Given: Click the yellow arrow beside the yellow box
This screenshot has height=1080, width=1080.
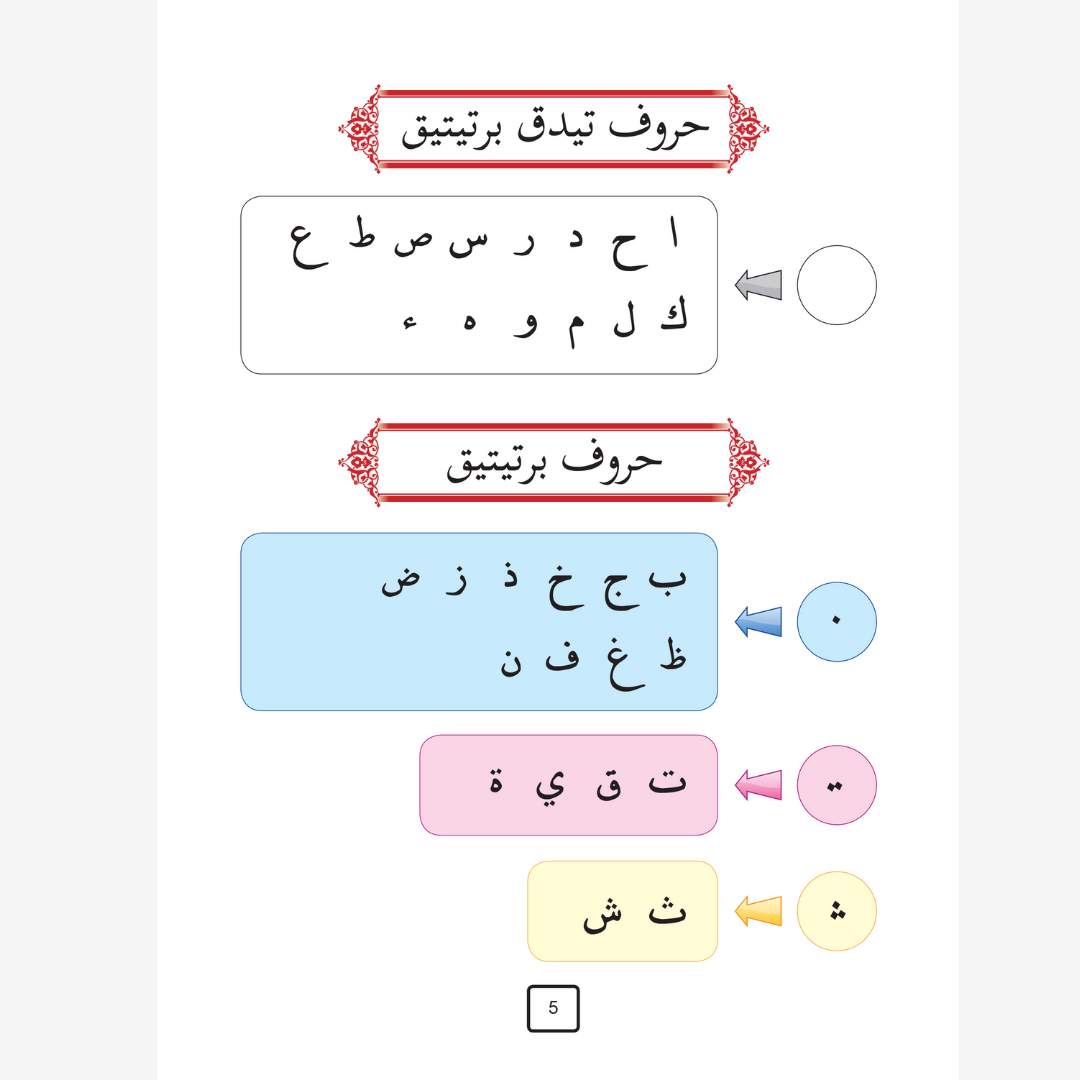Looking at the screenshot, I should (x=759, y=911).
